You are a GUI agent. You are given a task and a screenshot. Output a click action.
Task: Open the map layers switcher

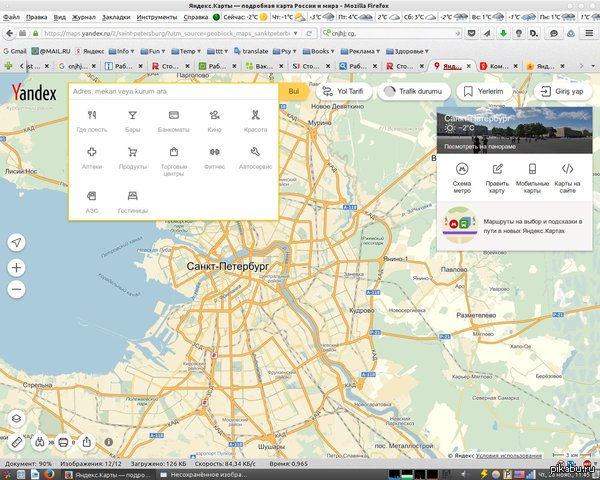16,418
